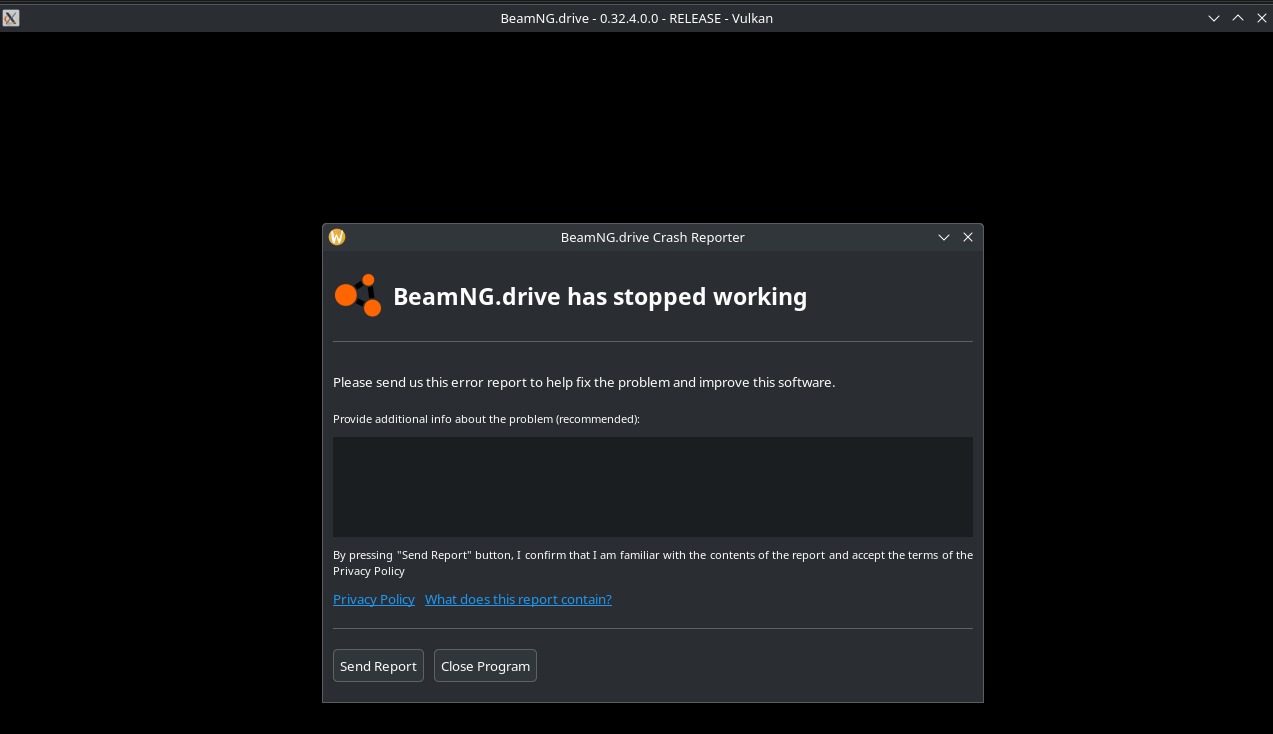The height and width of the screenshot is (734, 1273).
Task: Click the Wine icon in Crash Reporter titlebar
Action: click(x=337, y=237)
